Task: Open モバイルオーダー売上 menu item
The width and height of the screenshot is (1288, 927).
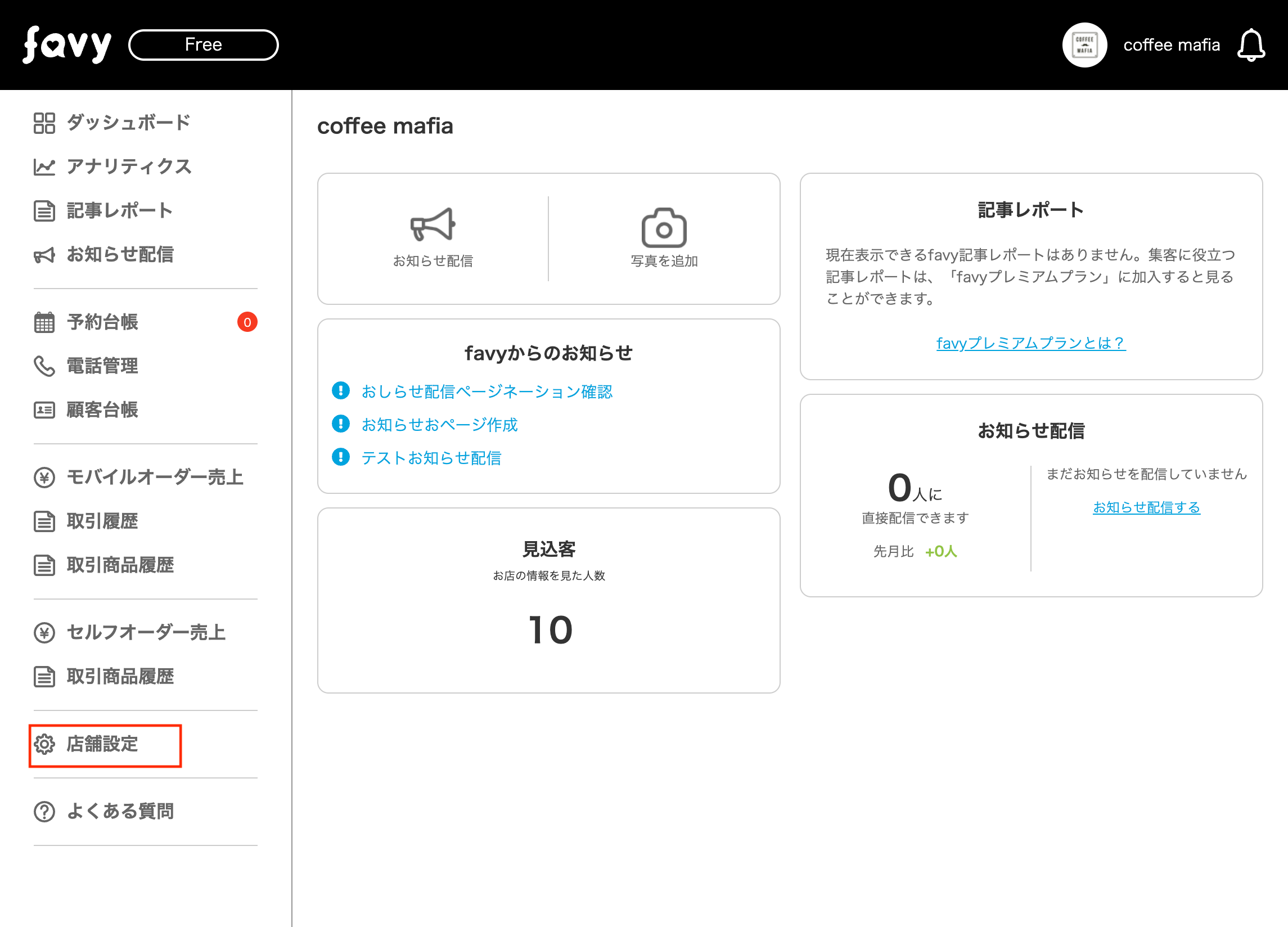Action: point(155,477)
